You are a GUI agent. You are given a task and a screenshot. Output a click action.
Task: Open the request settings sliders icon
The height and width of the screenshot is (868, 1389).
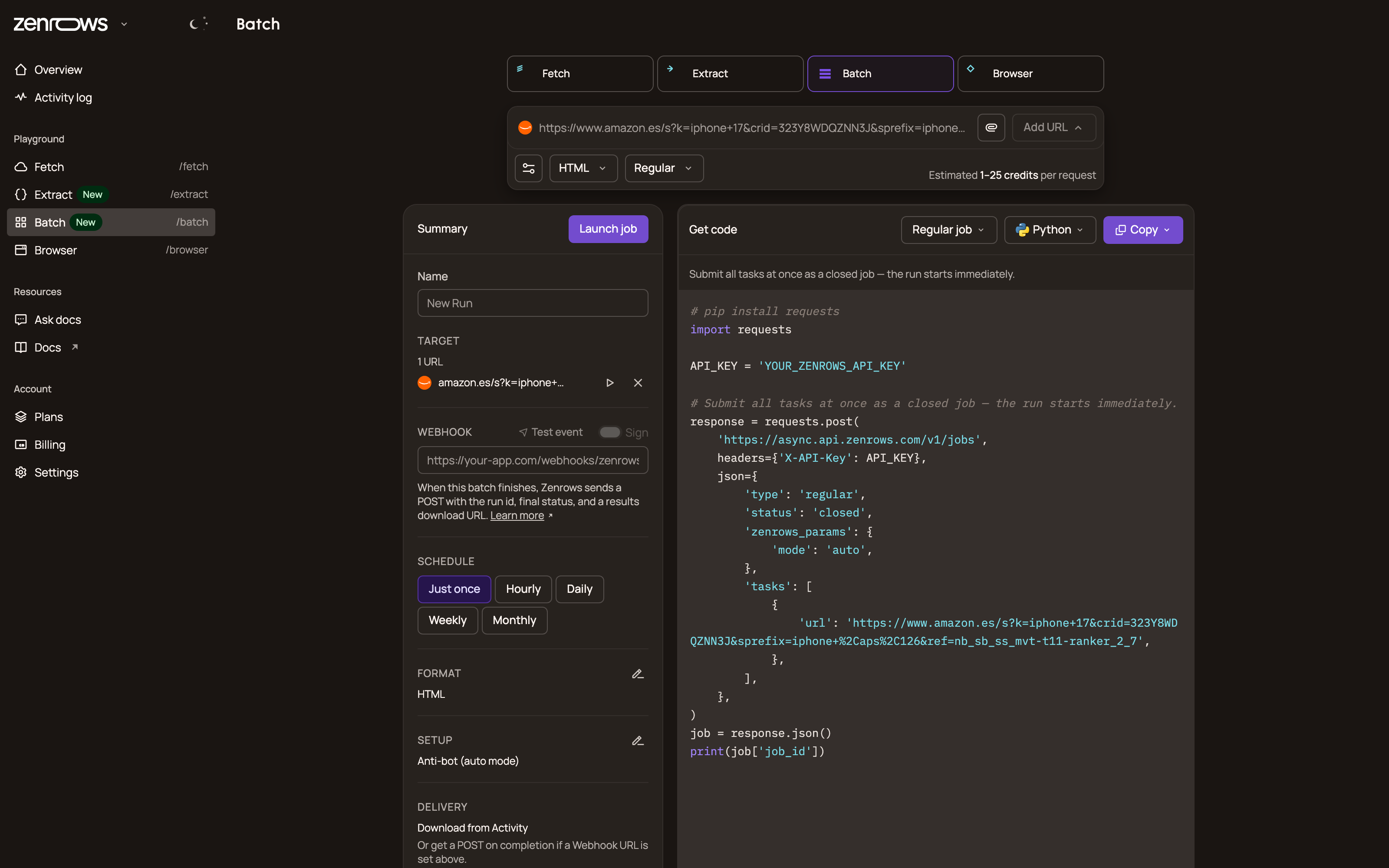click(x=528, y=168)
